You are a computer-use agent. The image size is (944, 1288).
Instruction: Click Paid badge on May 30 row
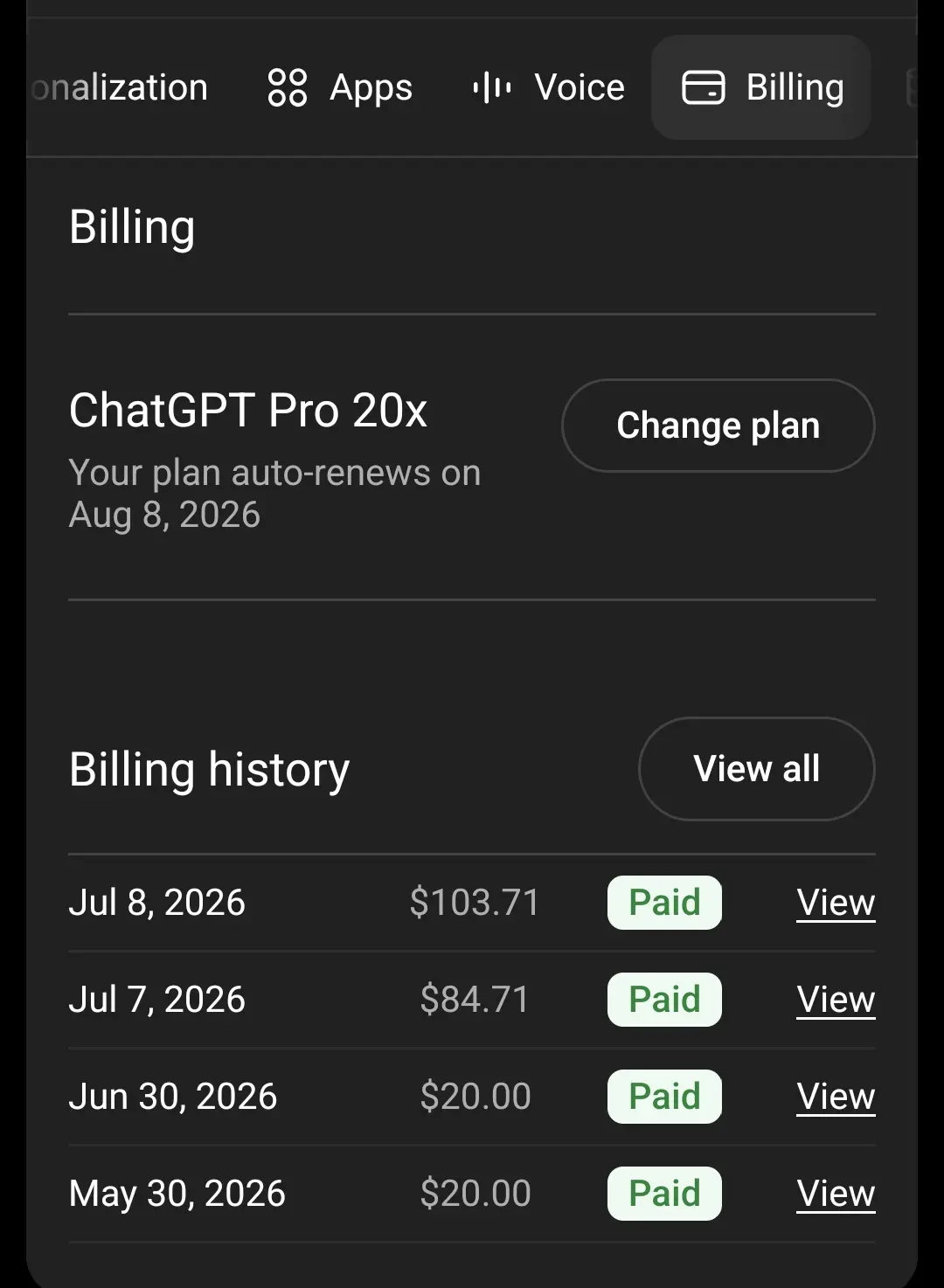pos(665,1194)
